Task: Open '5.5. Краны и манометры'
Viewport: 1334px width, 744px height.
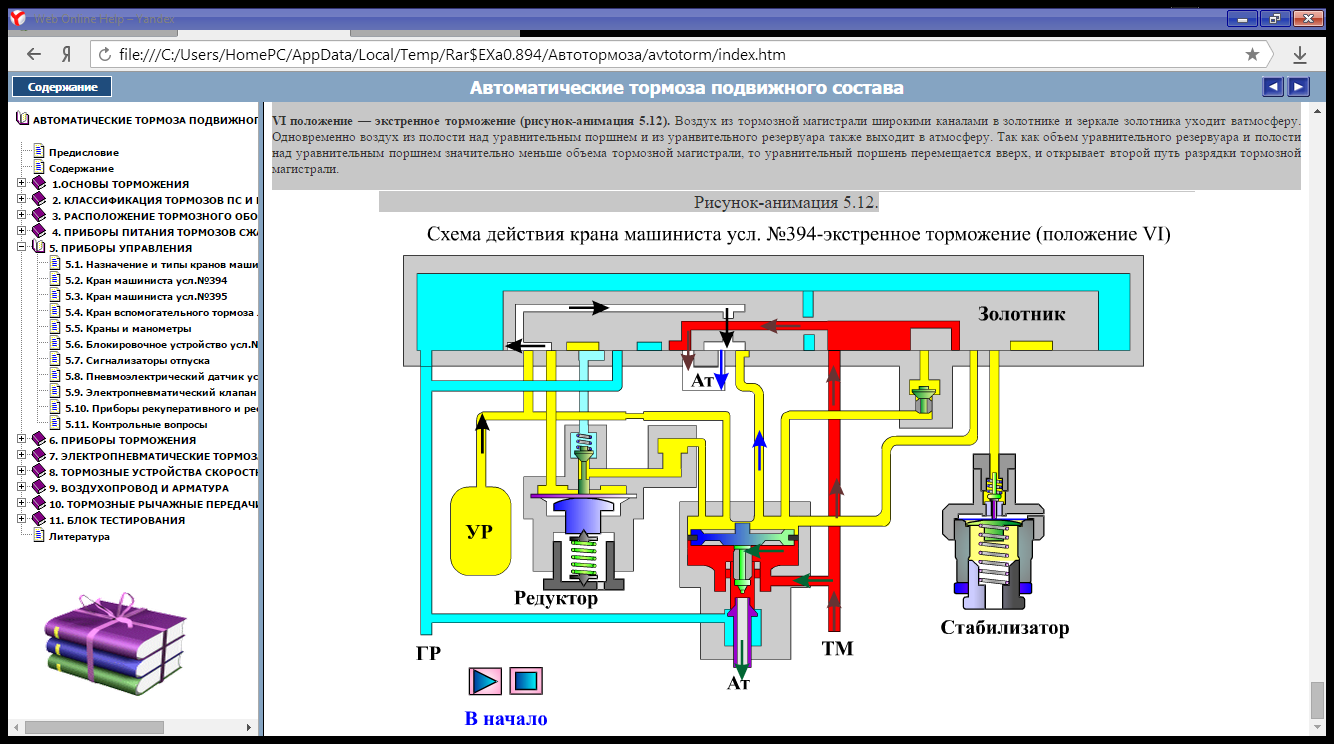Action: click(x=128, y=328)
